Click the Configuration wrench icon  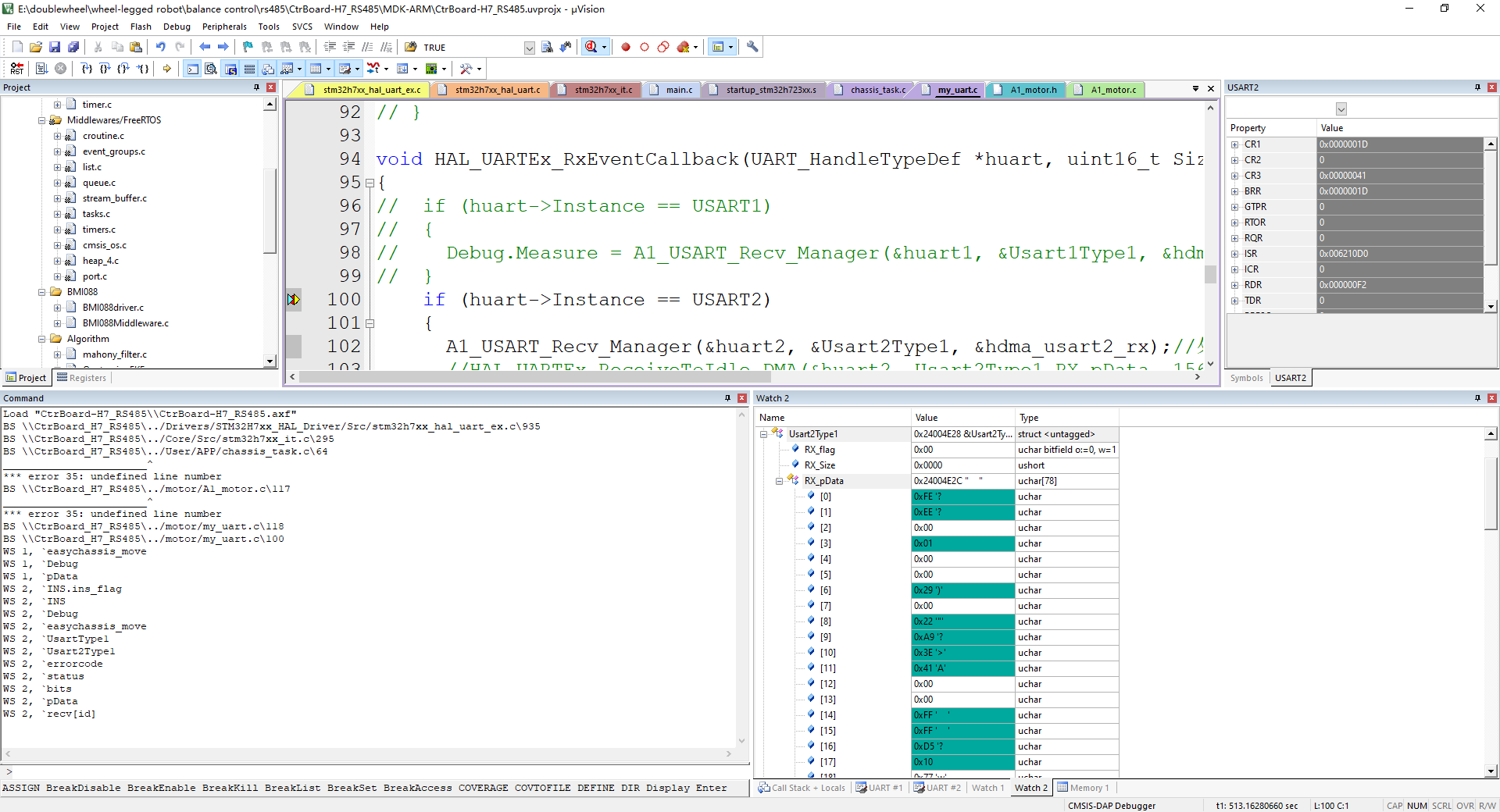tap(752, 47)
